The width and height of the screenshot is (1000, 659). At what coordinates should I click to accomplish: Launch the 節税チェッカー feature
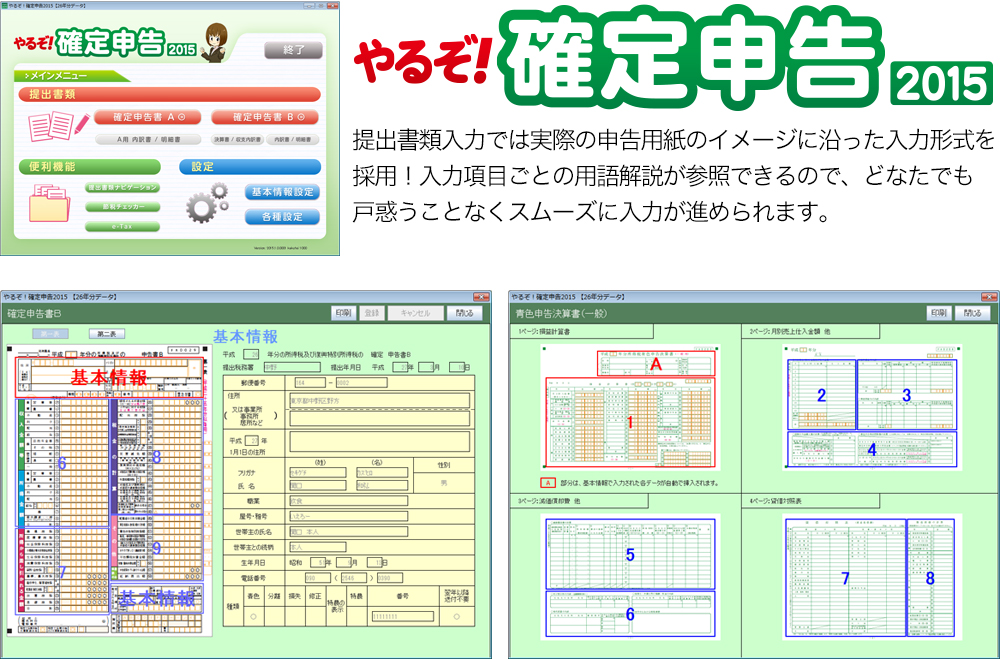pyautogui.click(x=122, y=207)
